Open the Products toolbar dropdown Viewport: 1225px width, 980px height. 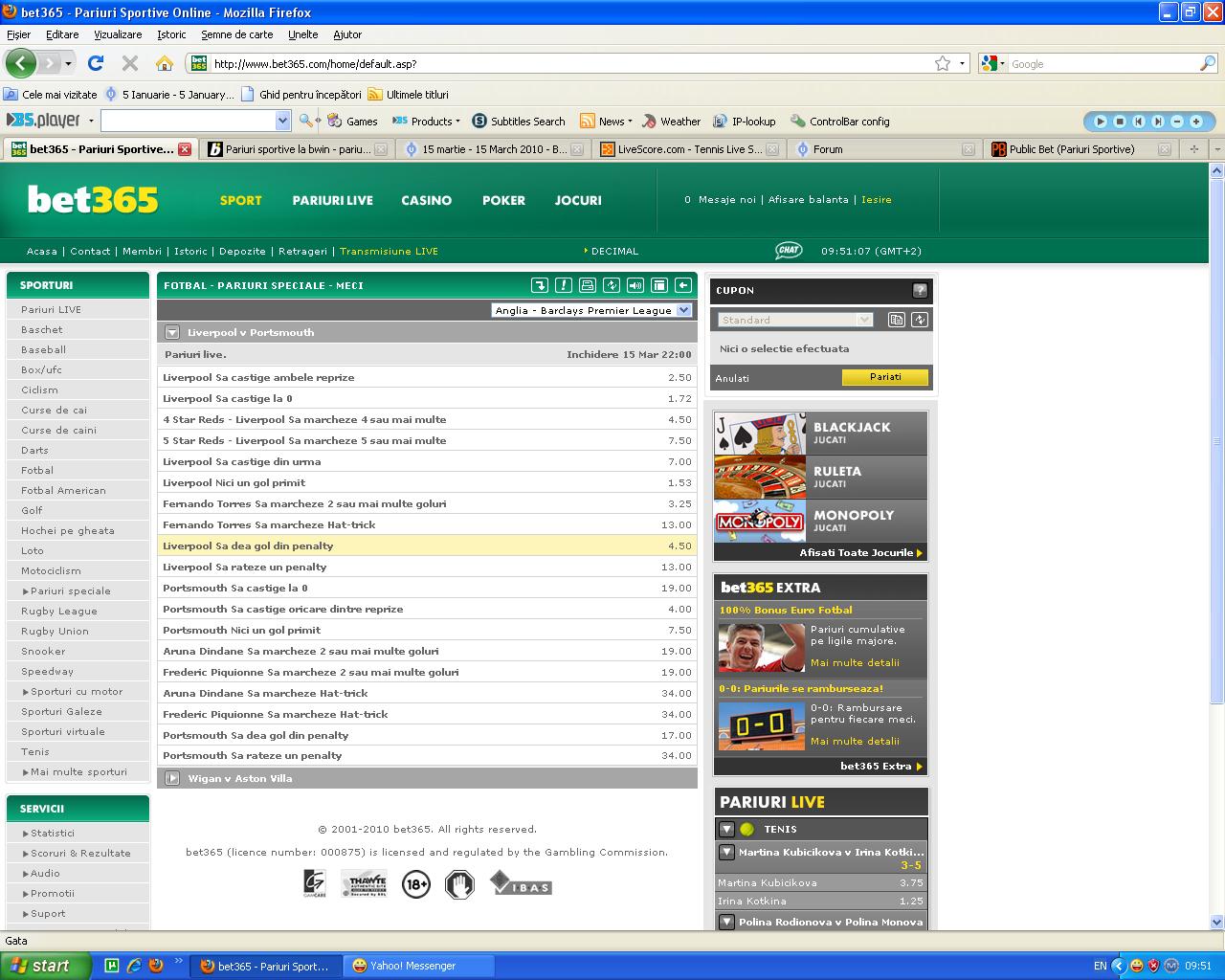pos(426,122)
